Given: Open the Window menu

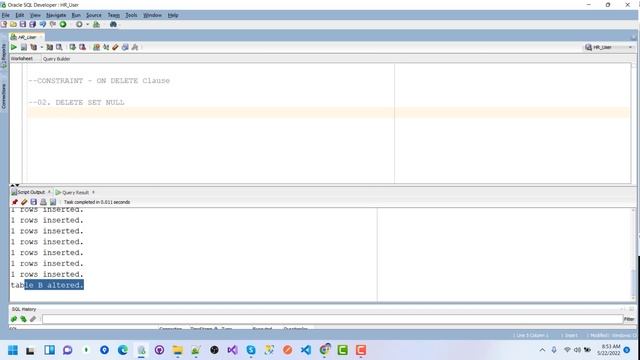Looking at the screenshot, I should coord(152,15).
